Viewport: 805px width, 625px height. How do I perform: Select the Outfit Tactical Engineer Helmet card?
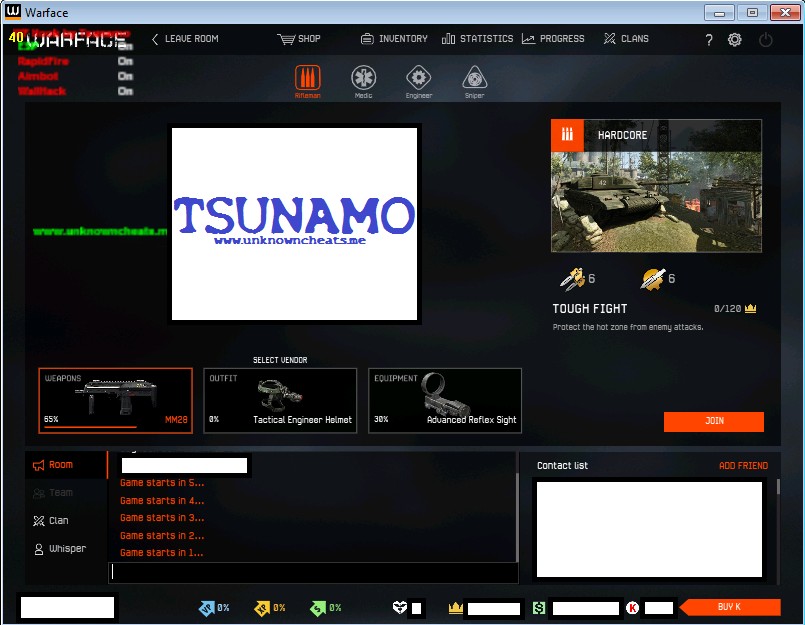pyautogui.click(x=280, y=401)
